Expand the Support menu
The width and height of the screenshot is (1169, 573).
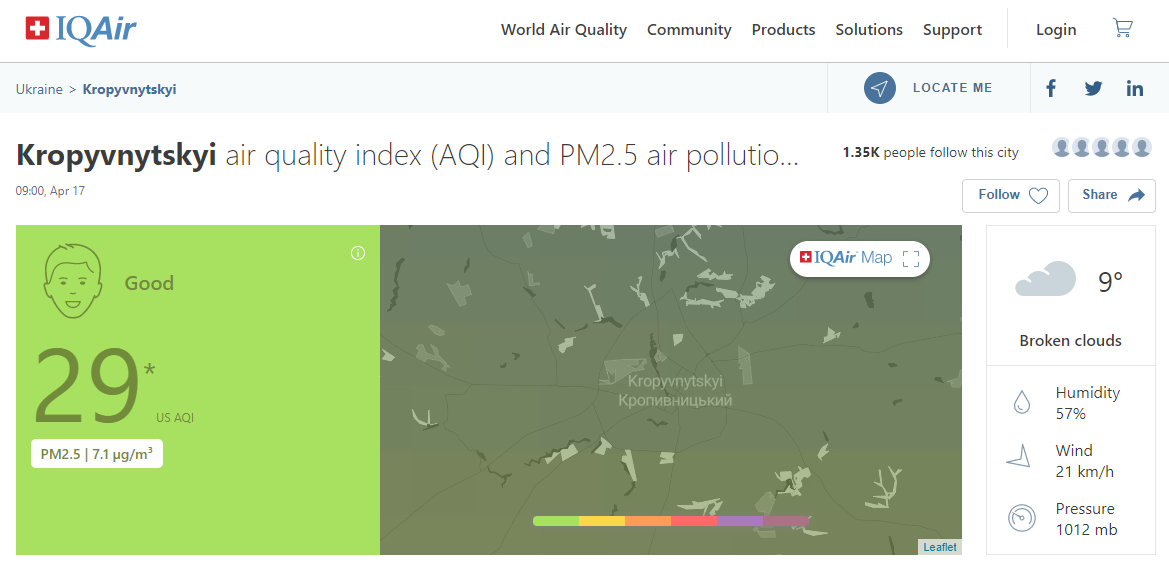[953, 30]
